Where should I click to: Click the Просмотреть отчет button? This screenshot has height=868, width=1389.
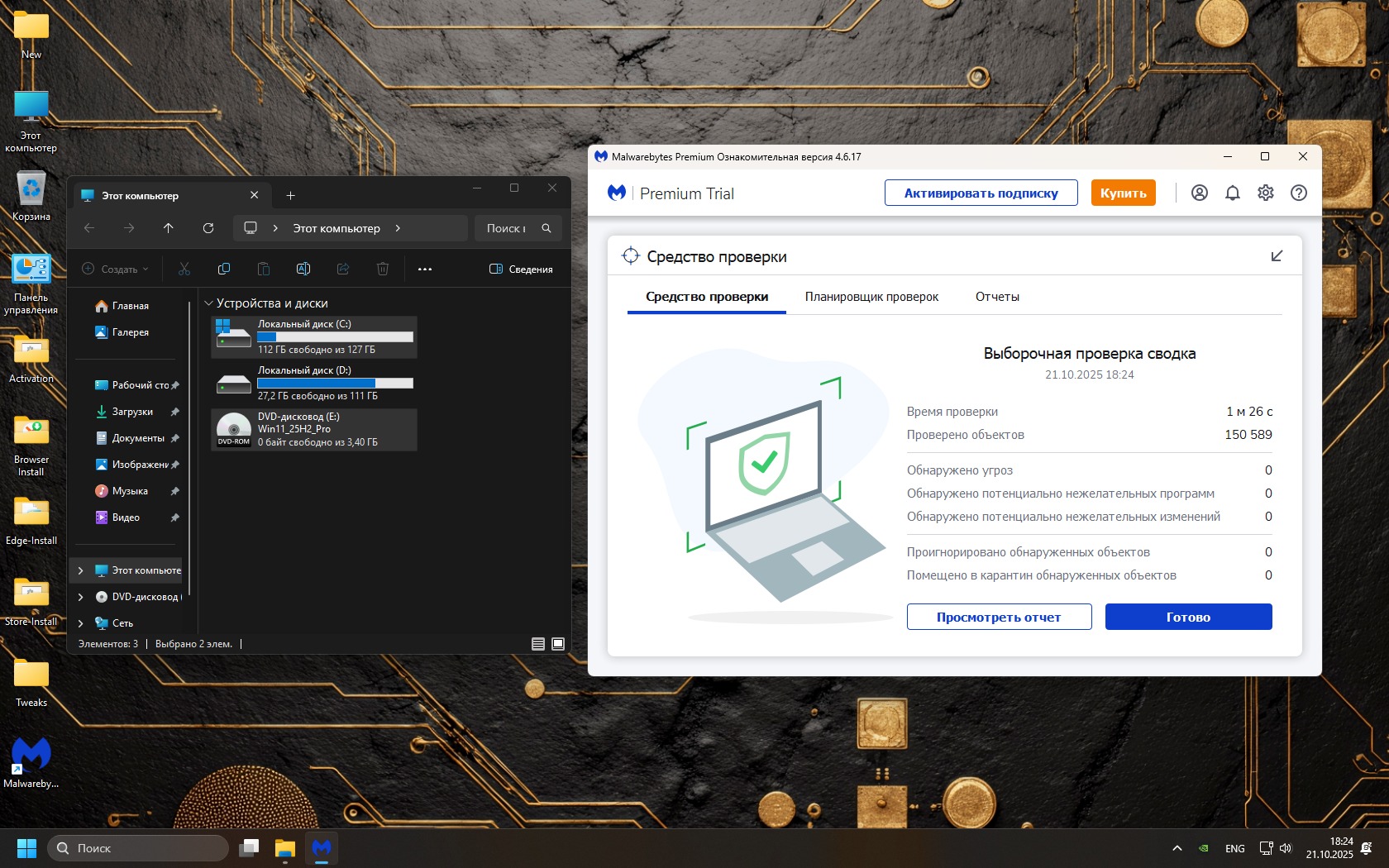[x=999, y=617]
